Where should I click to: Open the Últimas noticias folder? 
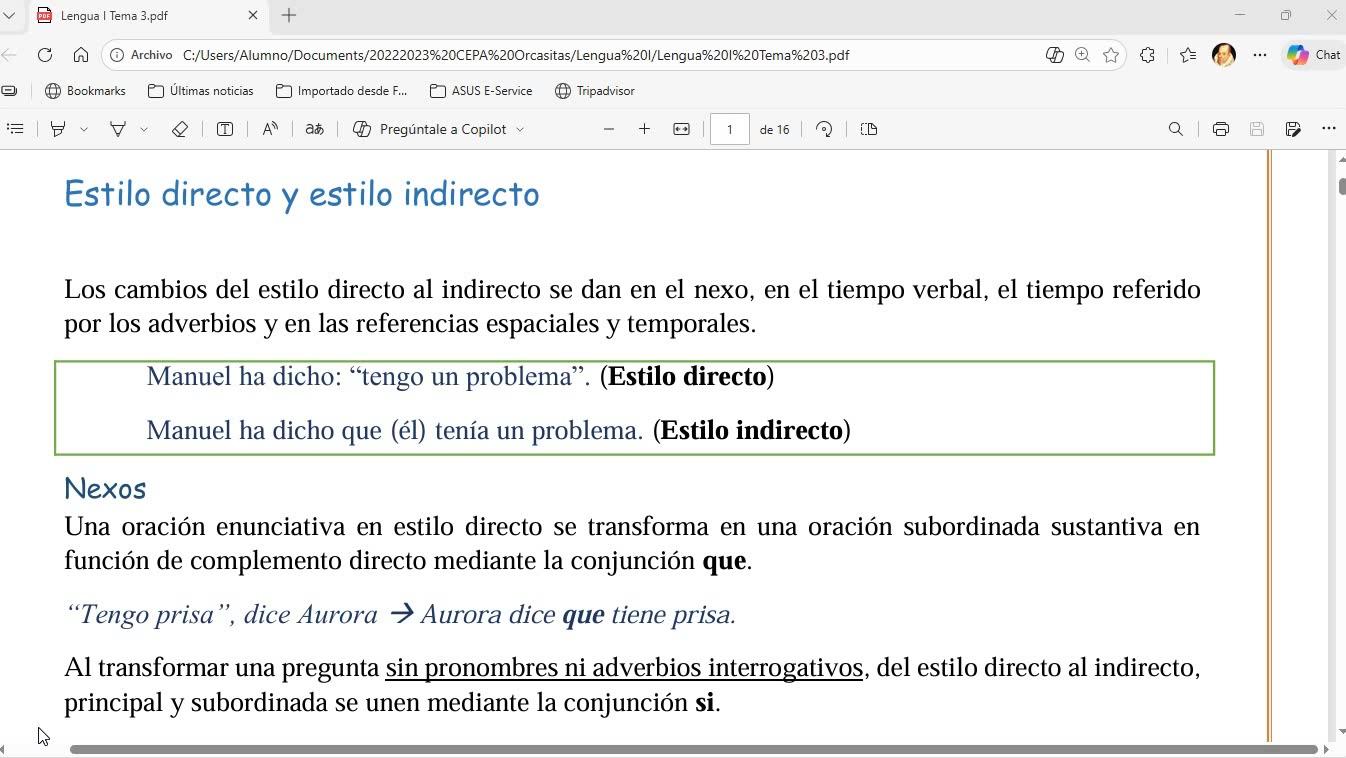pos(201,91)
